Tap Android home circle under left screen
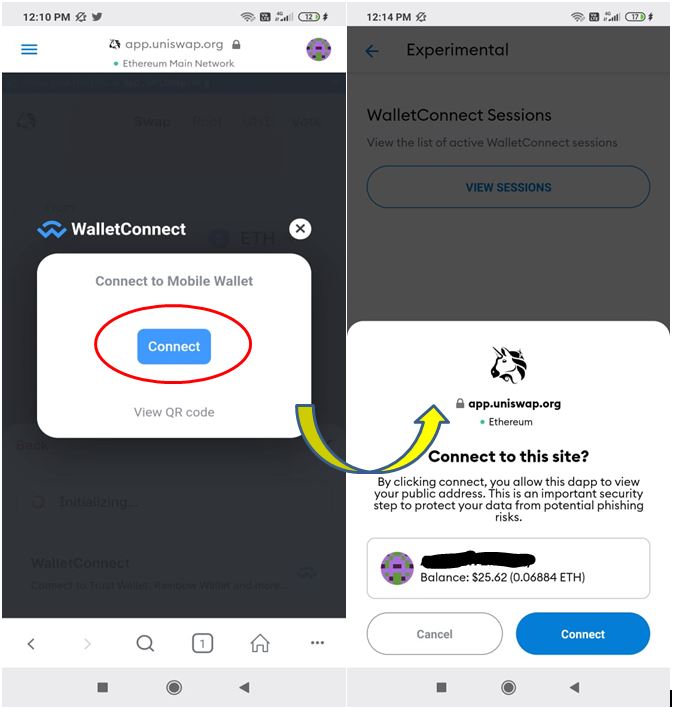The height and width of the screenshot is (708, 673). (174, 688)
